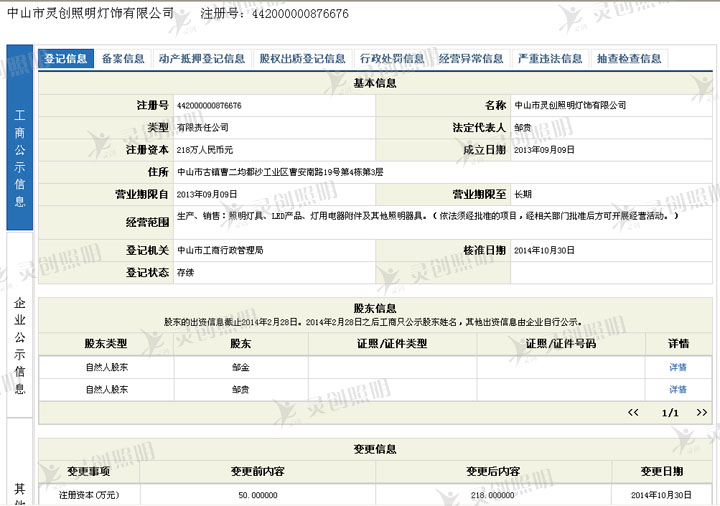
Task: Click the 218.000000 post-change value
Action: coord(493,495)
